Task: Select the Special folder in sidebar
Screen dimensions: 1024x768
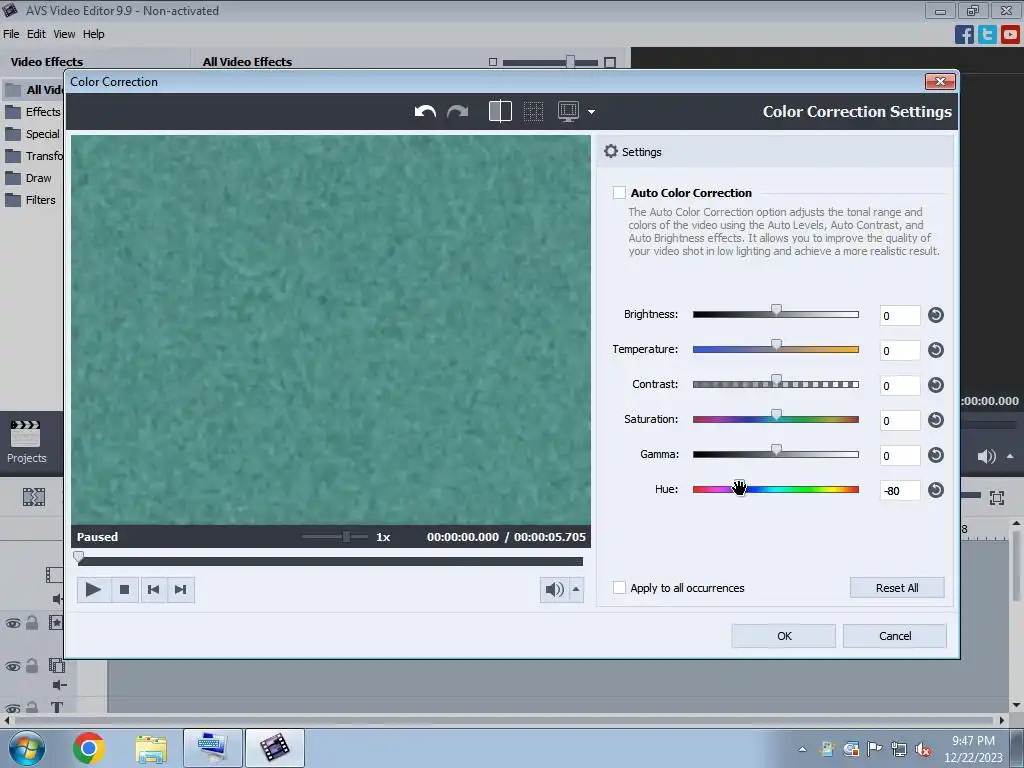Action: 33,134
